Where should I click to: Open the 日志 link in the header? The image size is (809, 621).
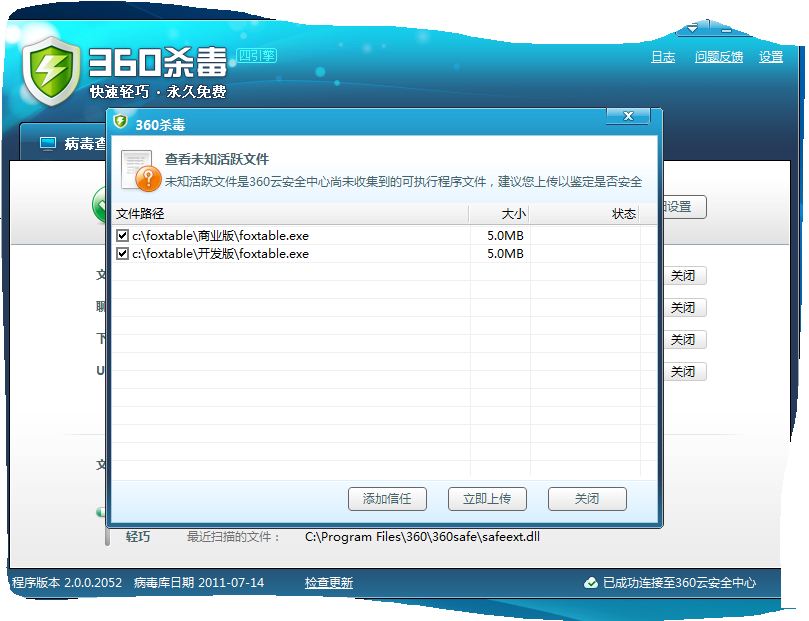[x=663, y=57]
